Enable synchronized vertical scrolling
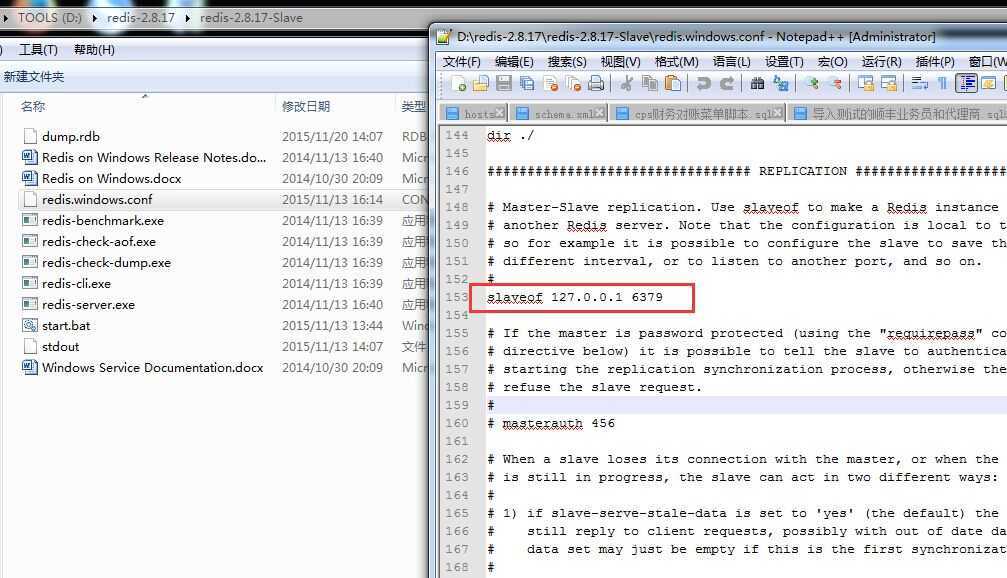The image size is (1007, 578). (866, 83)
